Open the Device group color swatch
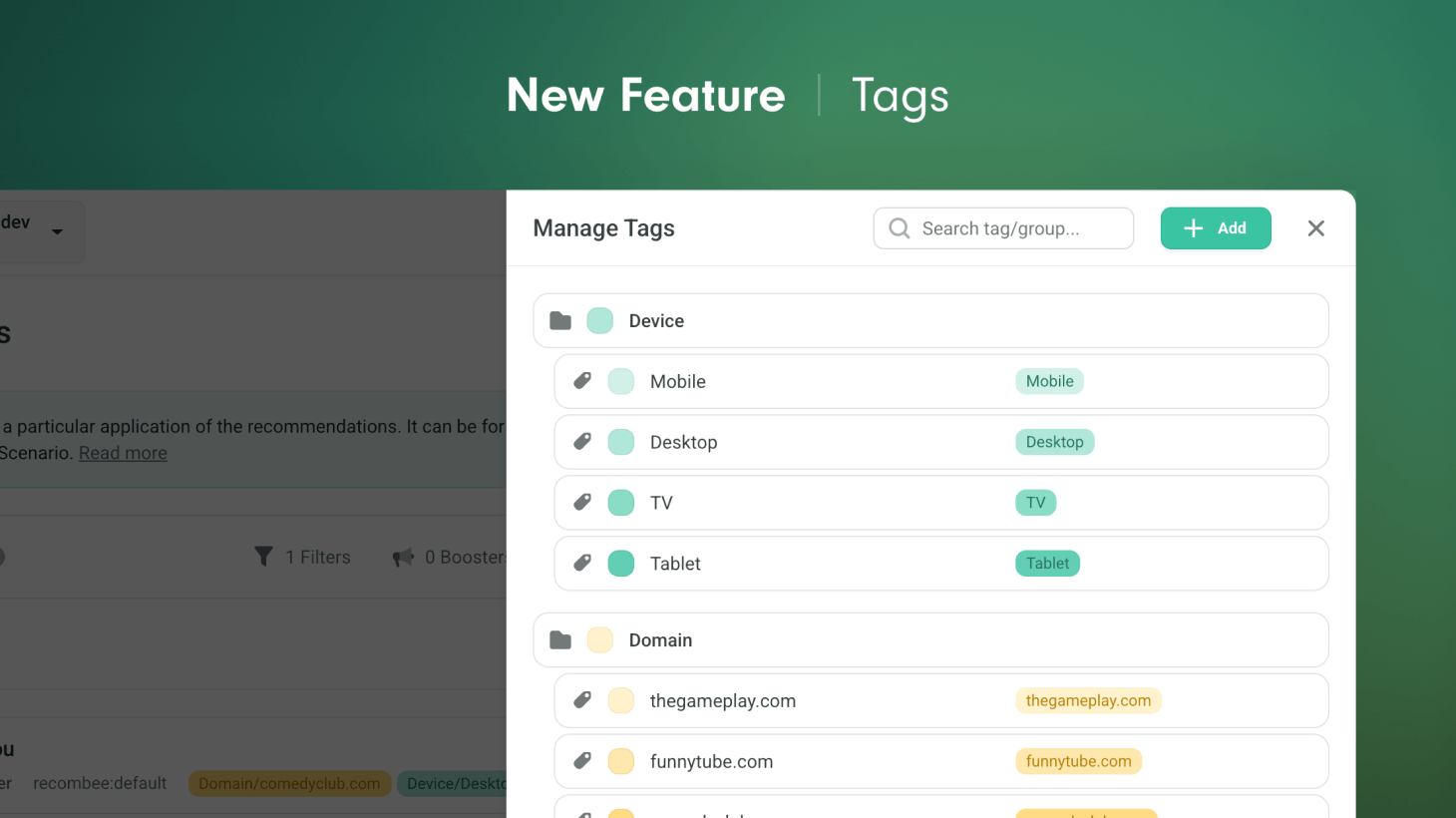Viewport: 1456px width, 818px height. [600, 321]
